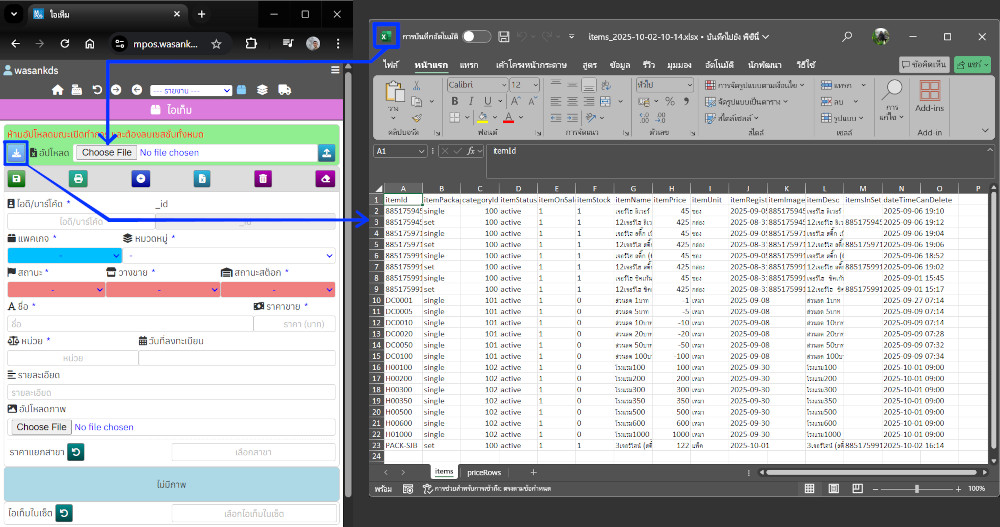The image size is (1000, 527).
Task: Expand the หมวดหมู่ category dropdown
Action: tap(229, 255)
